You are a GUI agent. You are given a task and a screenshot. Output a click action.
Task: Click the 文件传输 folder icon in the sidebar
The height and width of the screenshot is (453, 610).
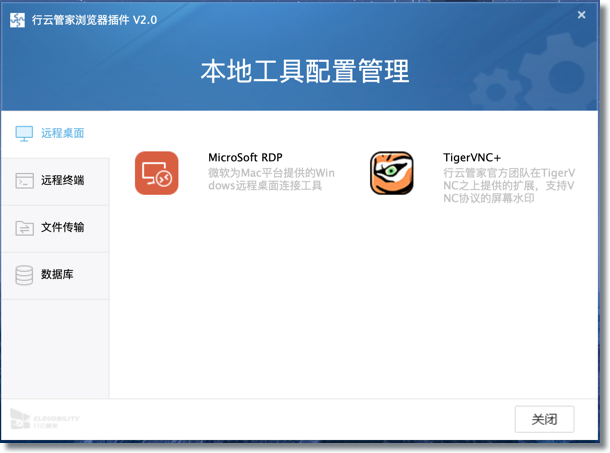point(24,228)
